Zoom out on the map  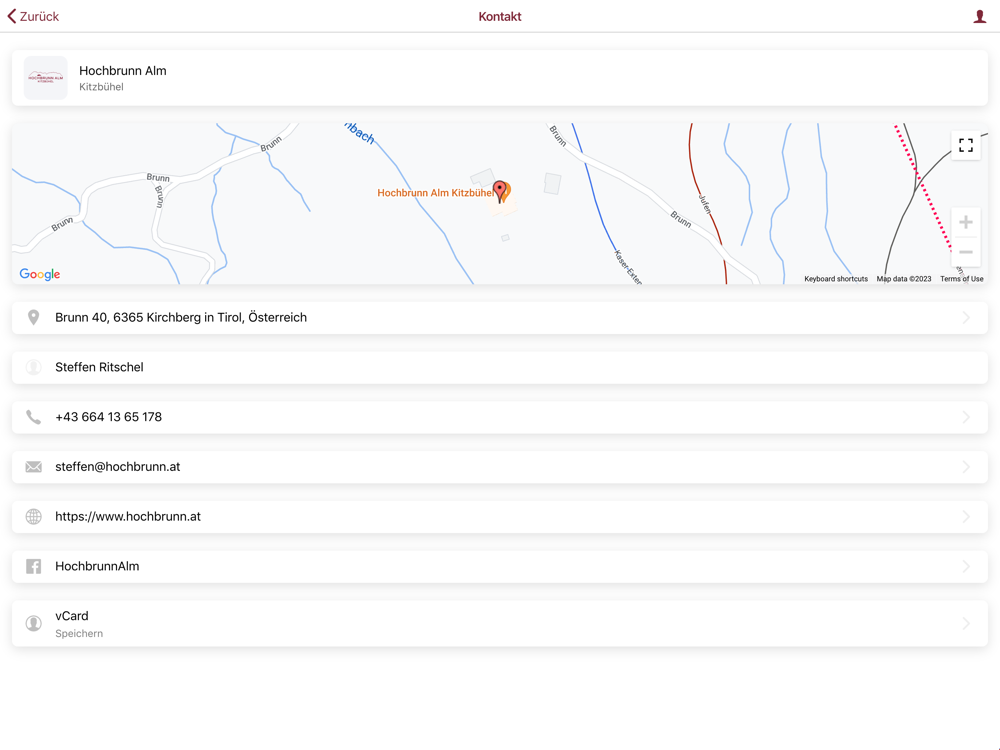tap(966, 252)
